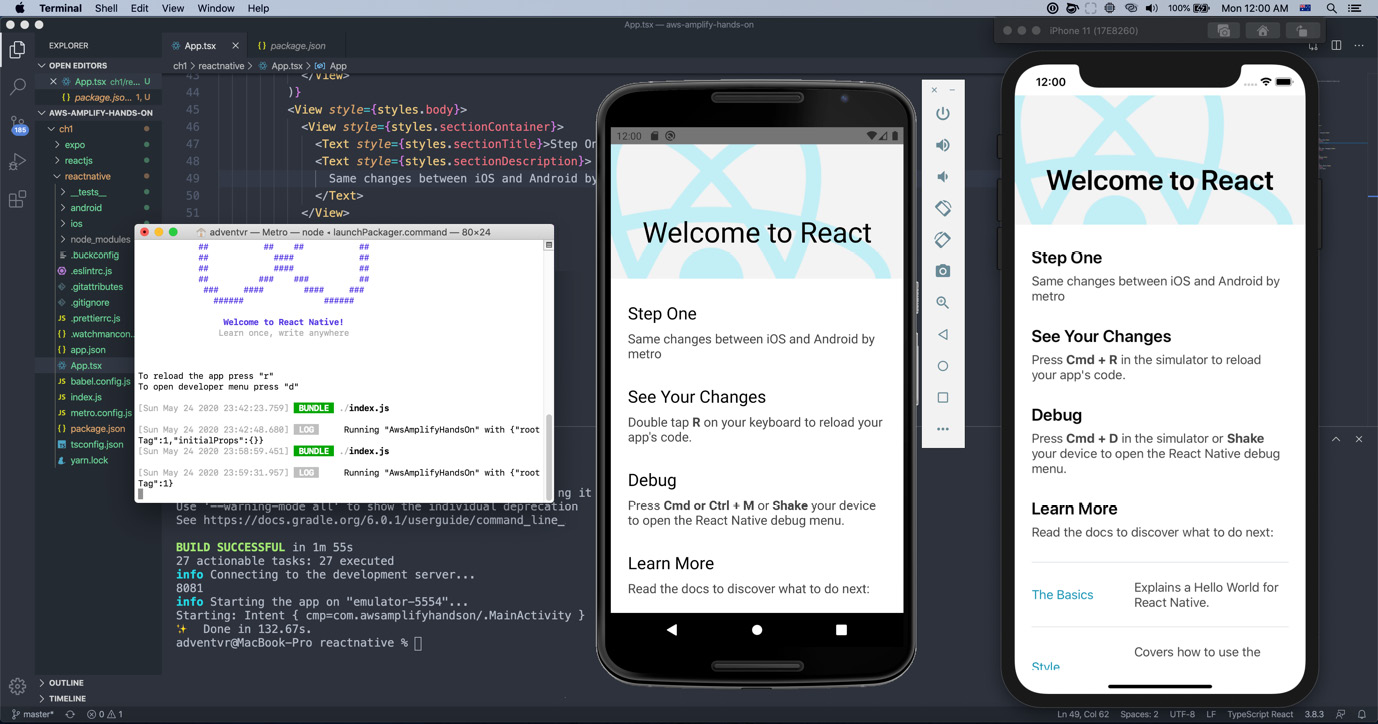Viewport: 1378px width, 724px height.
Task: Open the Help menu
Action: pos(258,8)
